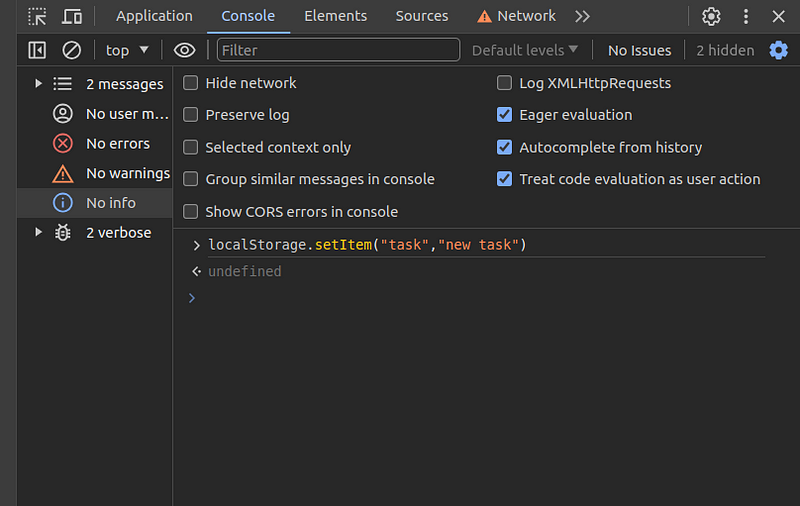Click the No Issues button

(639, 50)
